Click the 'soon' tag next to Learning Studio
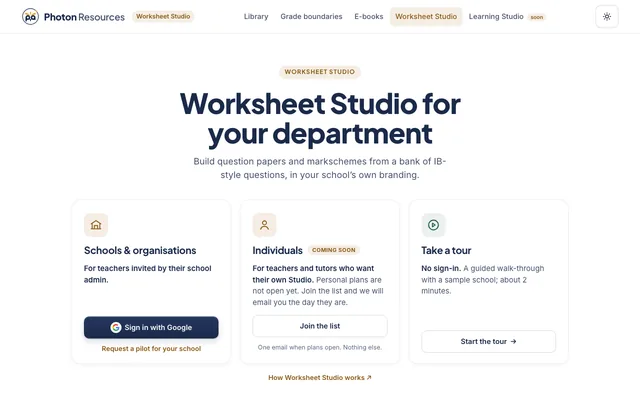 (536, 17)
